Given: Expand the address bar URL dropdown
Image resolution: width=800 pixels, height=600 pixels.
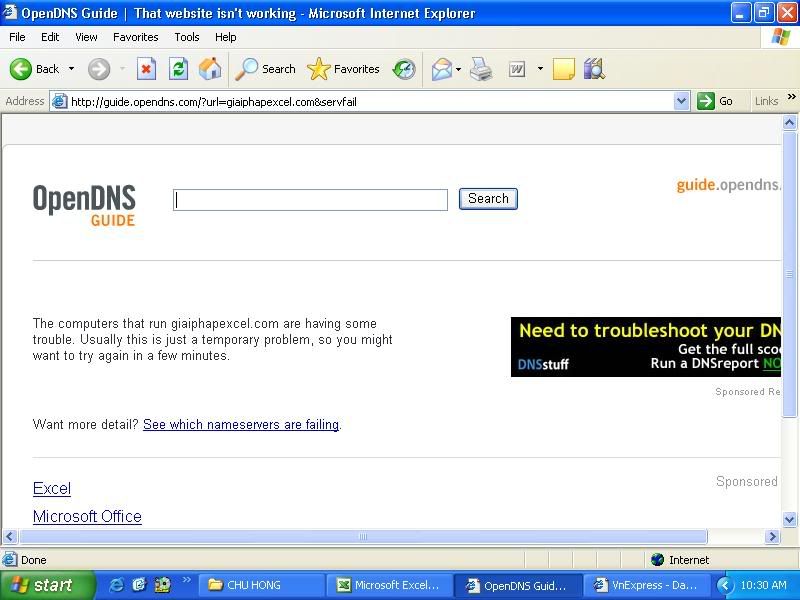Looking at the screenshot, I should (681, 101).
